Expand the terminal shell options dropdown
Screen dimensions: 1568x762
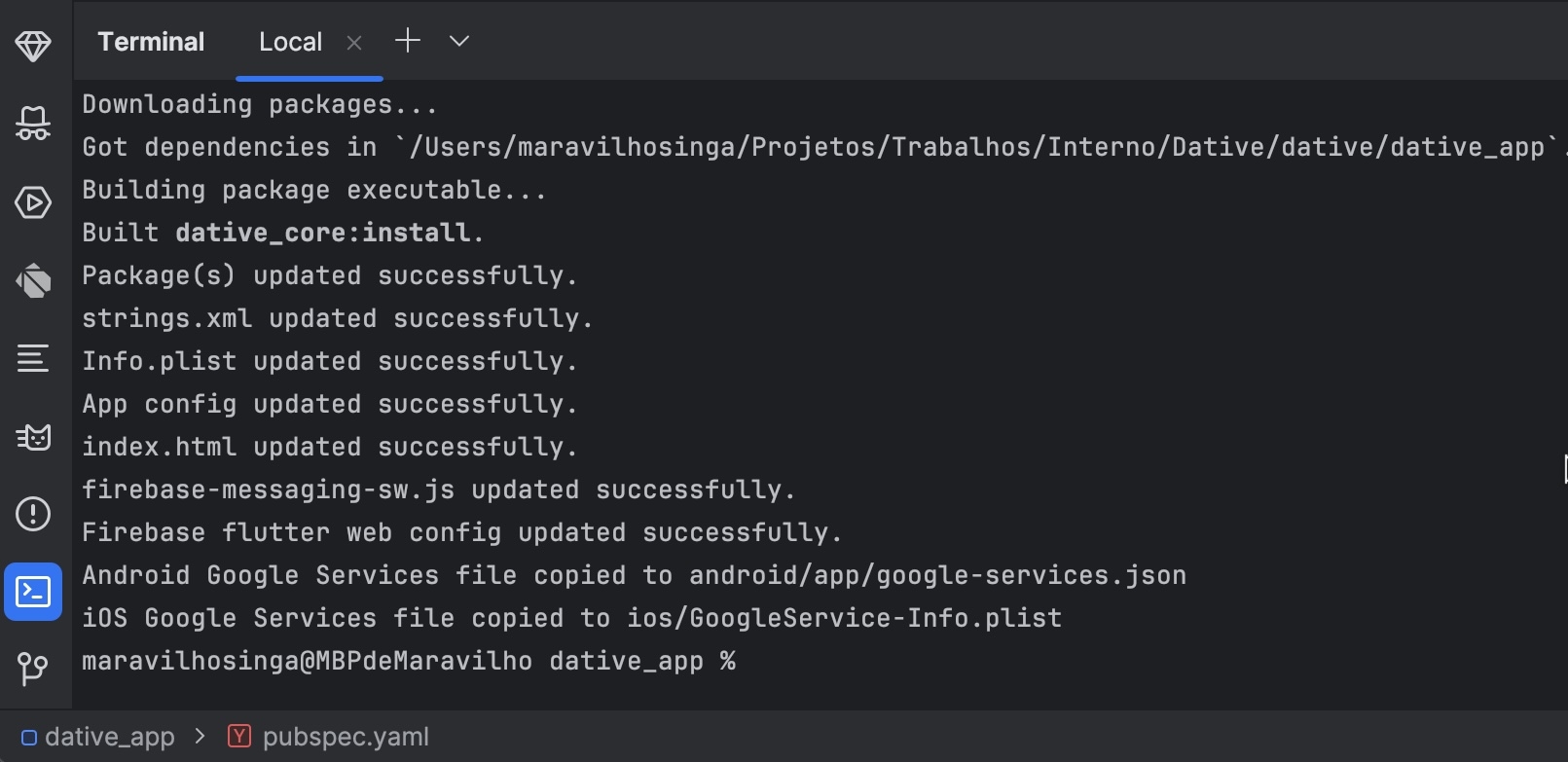[459, 41]
